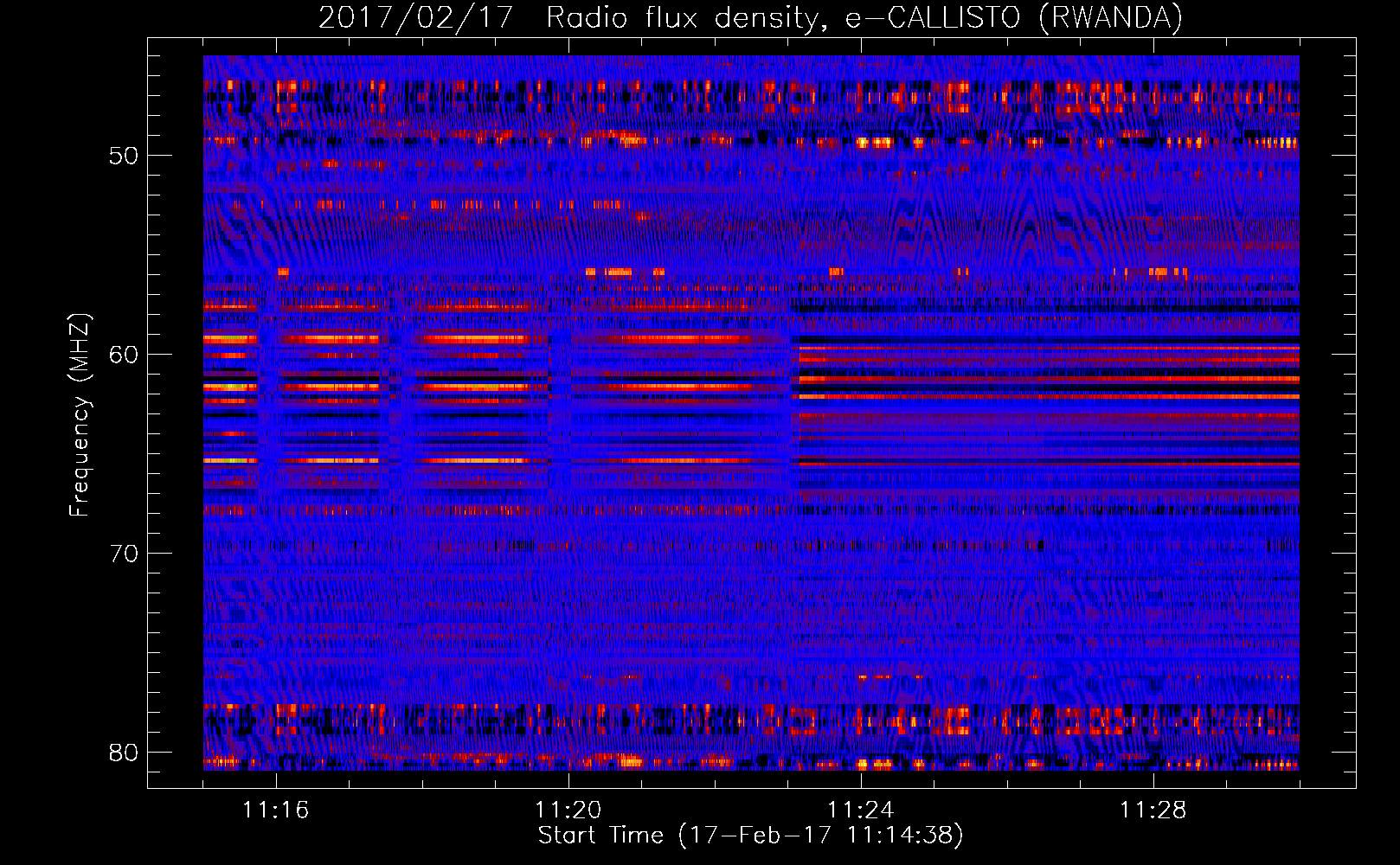This screenshot has height=865, width=1400.
Task: Click the 11:28 time tick label
Action: pos(1153,810)
